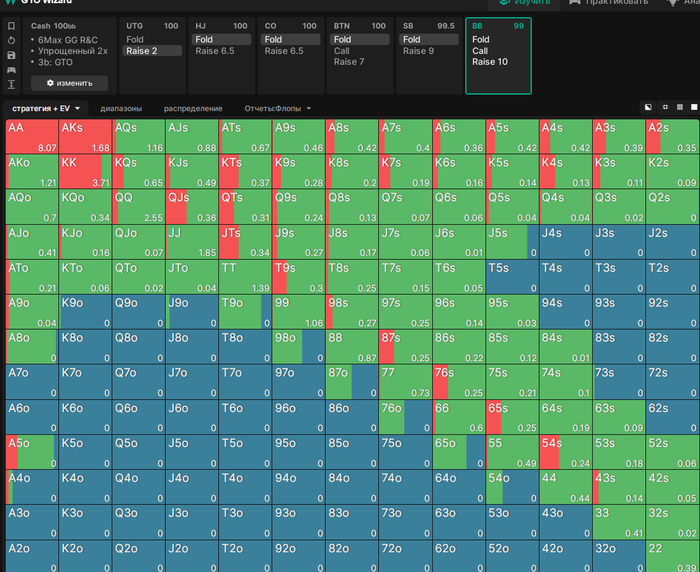Open the стратегия + EV dropdown
Image resolution: width=700 pixels, height=572 pixels.
click(x=46, y=109)
